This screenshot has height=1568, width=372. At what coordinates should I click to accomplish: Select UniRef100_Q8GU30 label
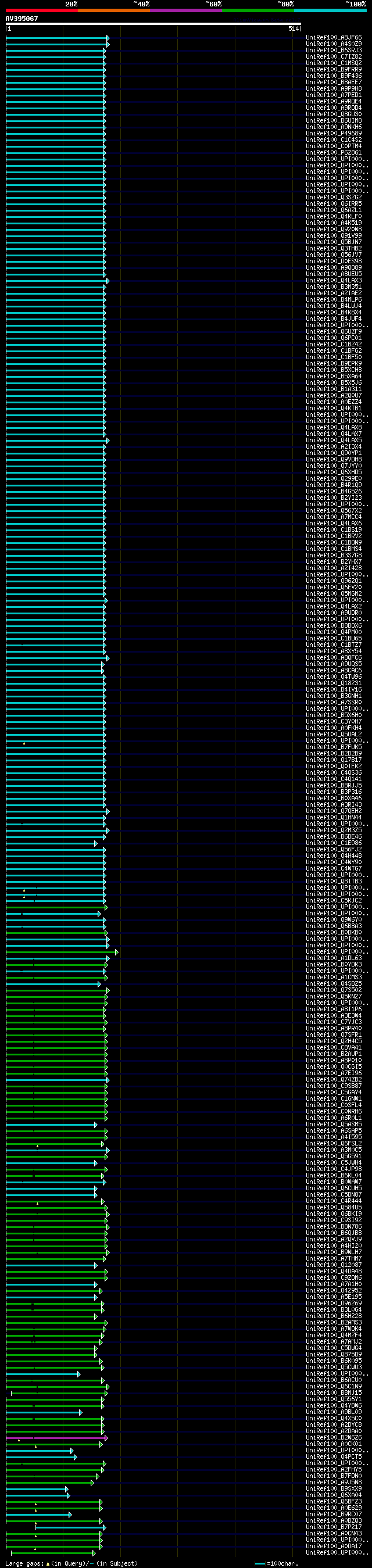[334, 114]
